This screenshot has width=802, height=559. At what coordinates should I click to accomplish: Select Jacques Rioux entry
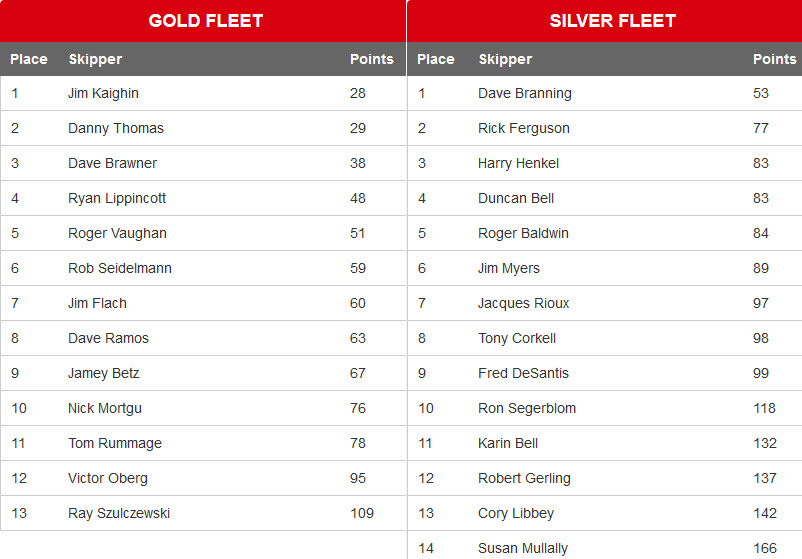[x=523, y=303]
